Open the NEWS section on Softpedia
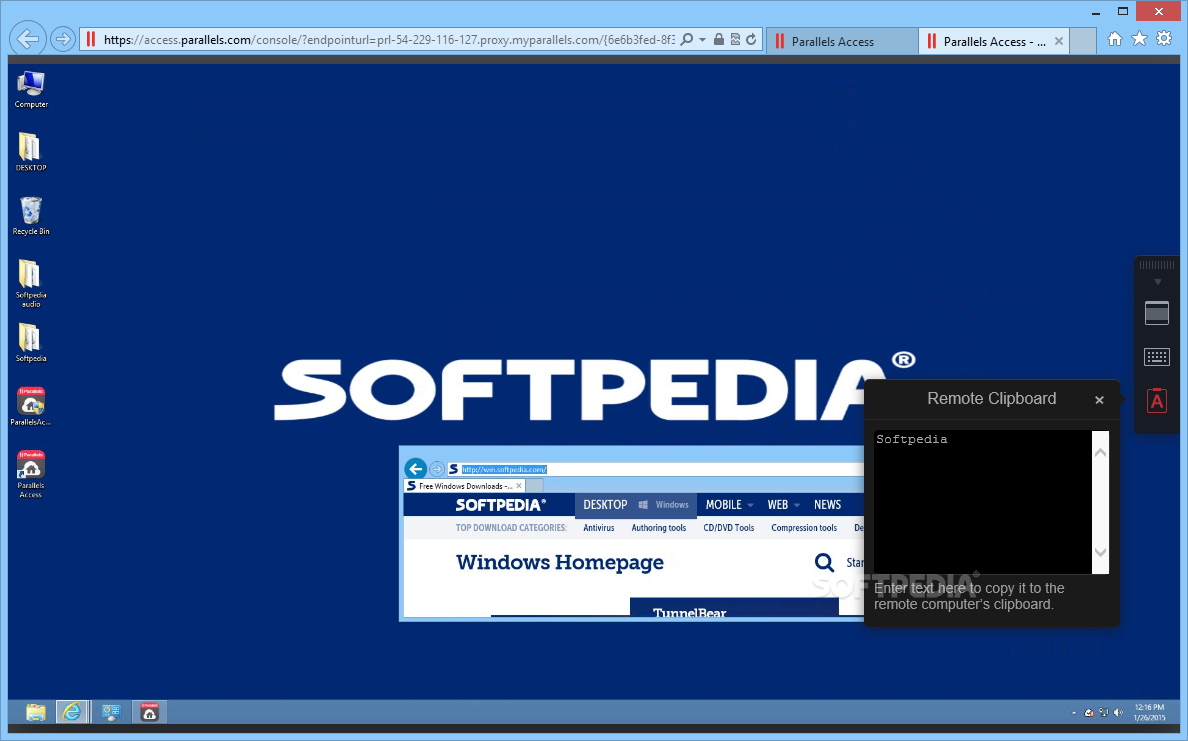This screenshot has height=741, width=1188. coord(827,505)
